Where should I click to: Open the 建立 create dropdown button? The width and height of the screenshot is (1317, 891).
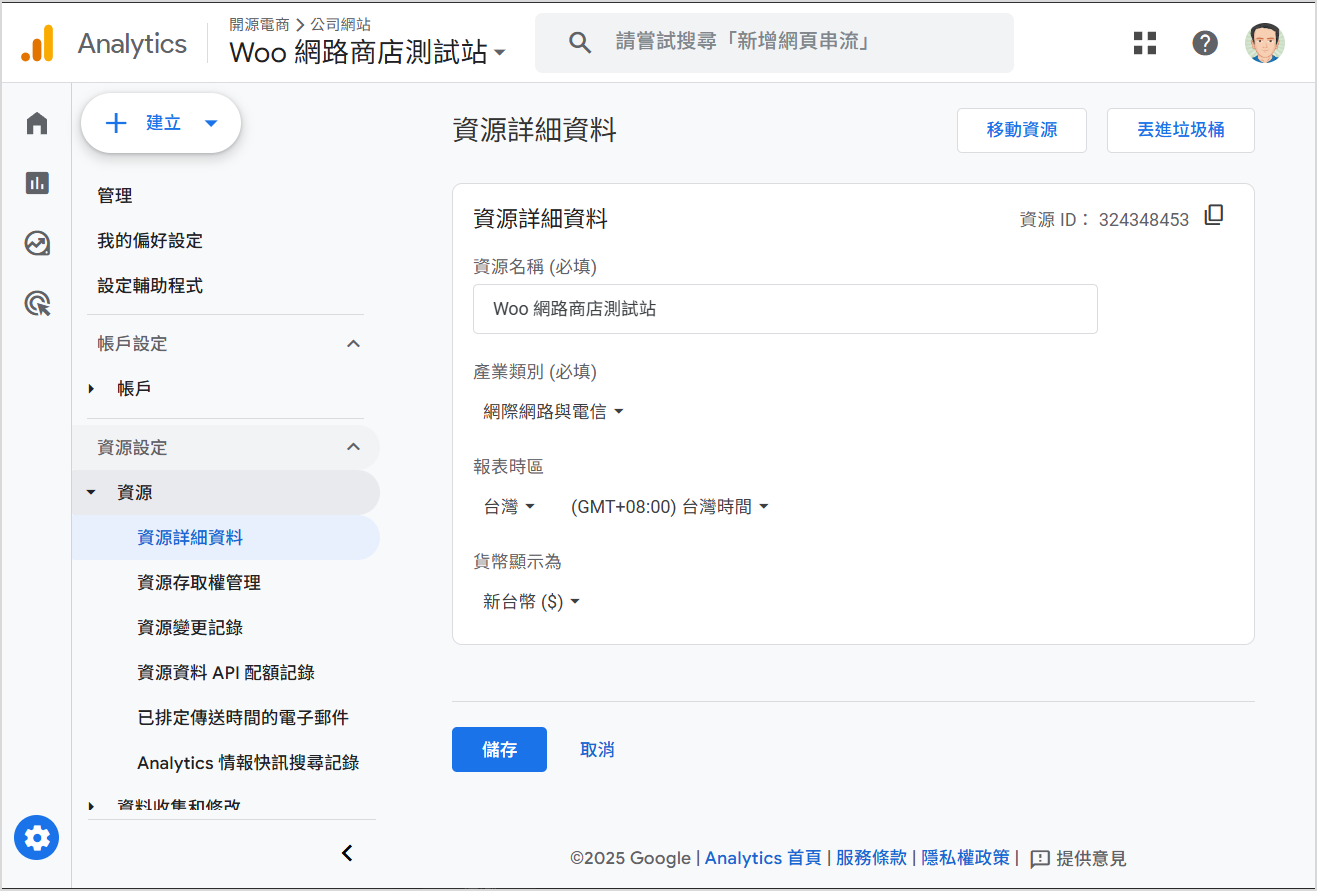[161, 123]
